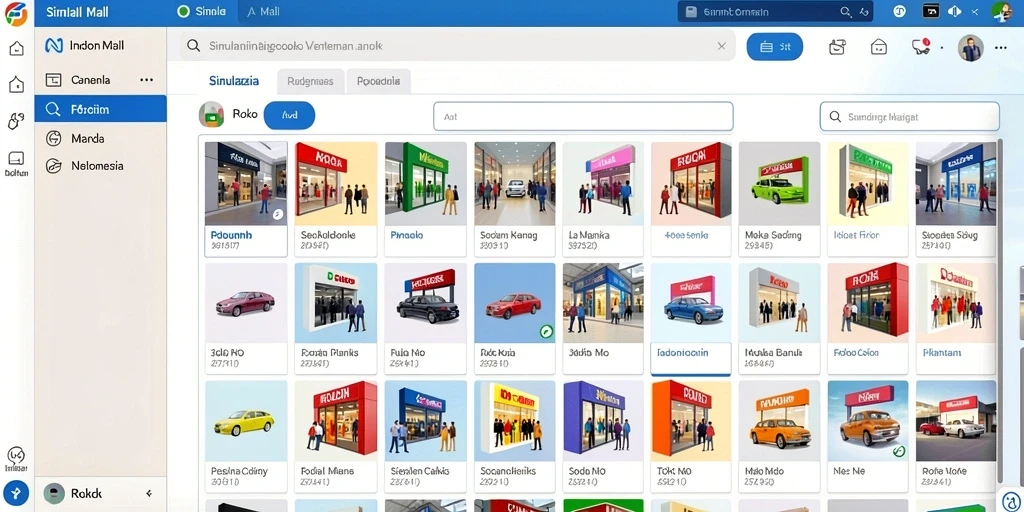Click the smiley chat bubble icon in left rail
1024x512 pixels.
(16, 455)
